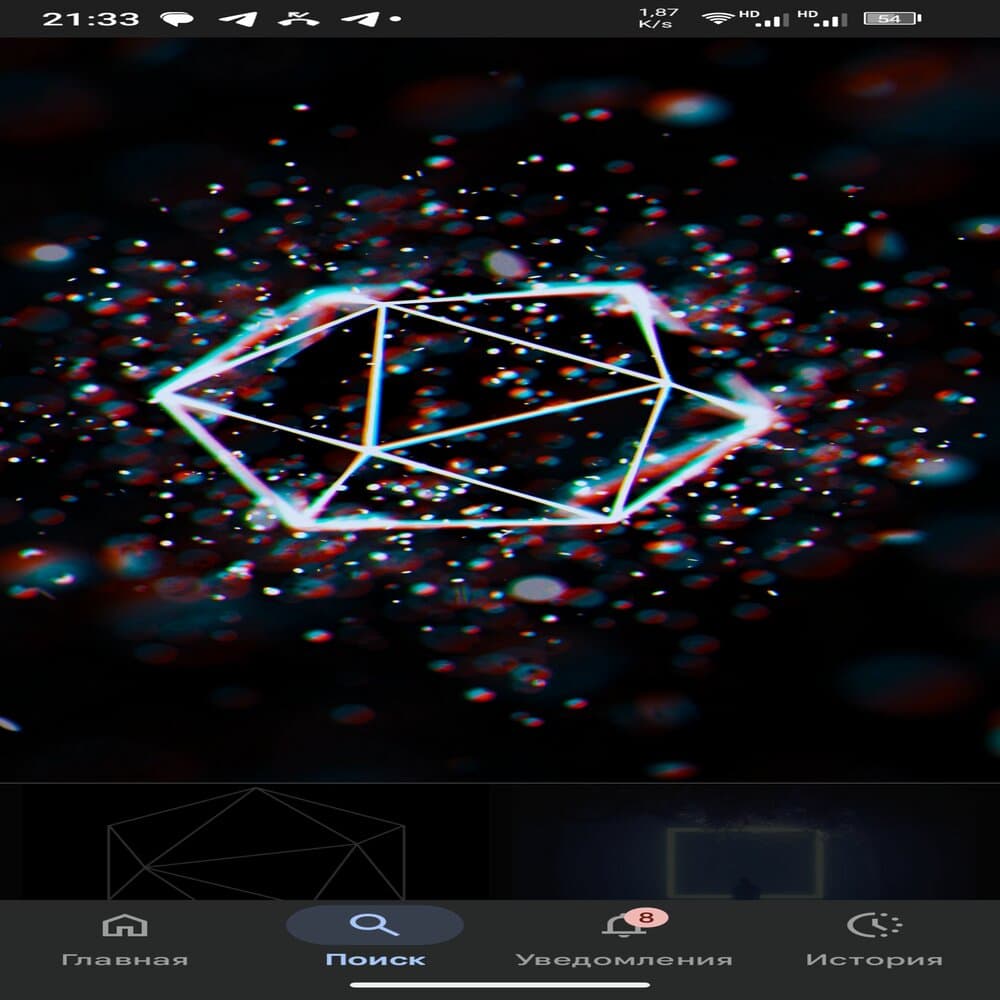Open Уведомления via the bell icon
The width and height of the screenshot is (1000, 1000).
(623, 926)
